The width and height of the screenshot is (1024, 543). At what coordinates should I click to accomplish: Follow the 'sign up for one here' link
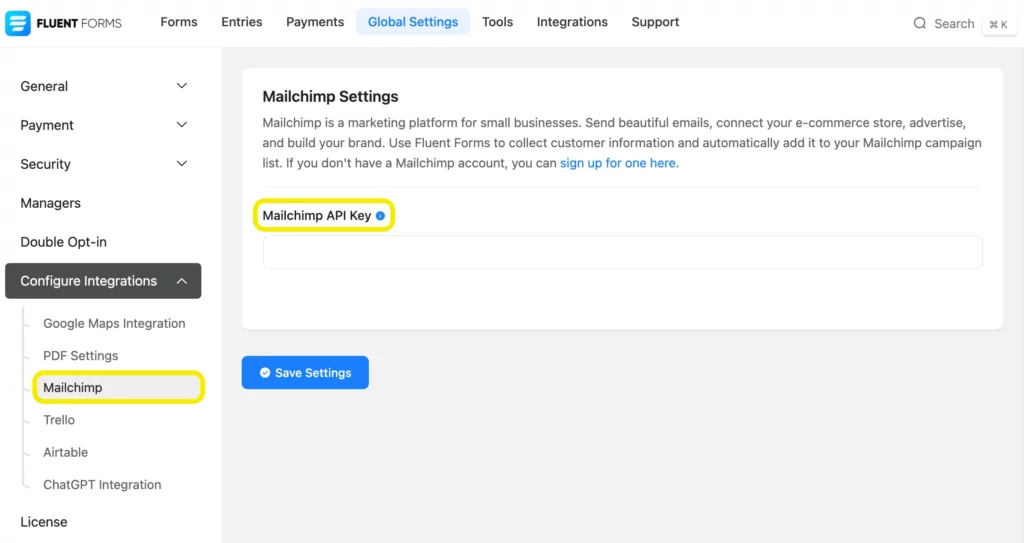pos(619,163)
